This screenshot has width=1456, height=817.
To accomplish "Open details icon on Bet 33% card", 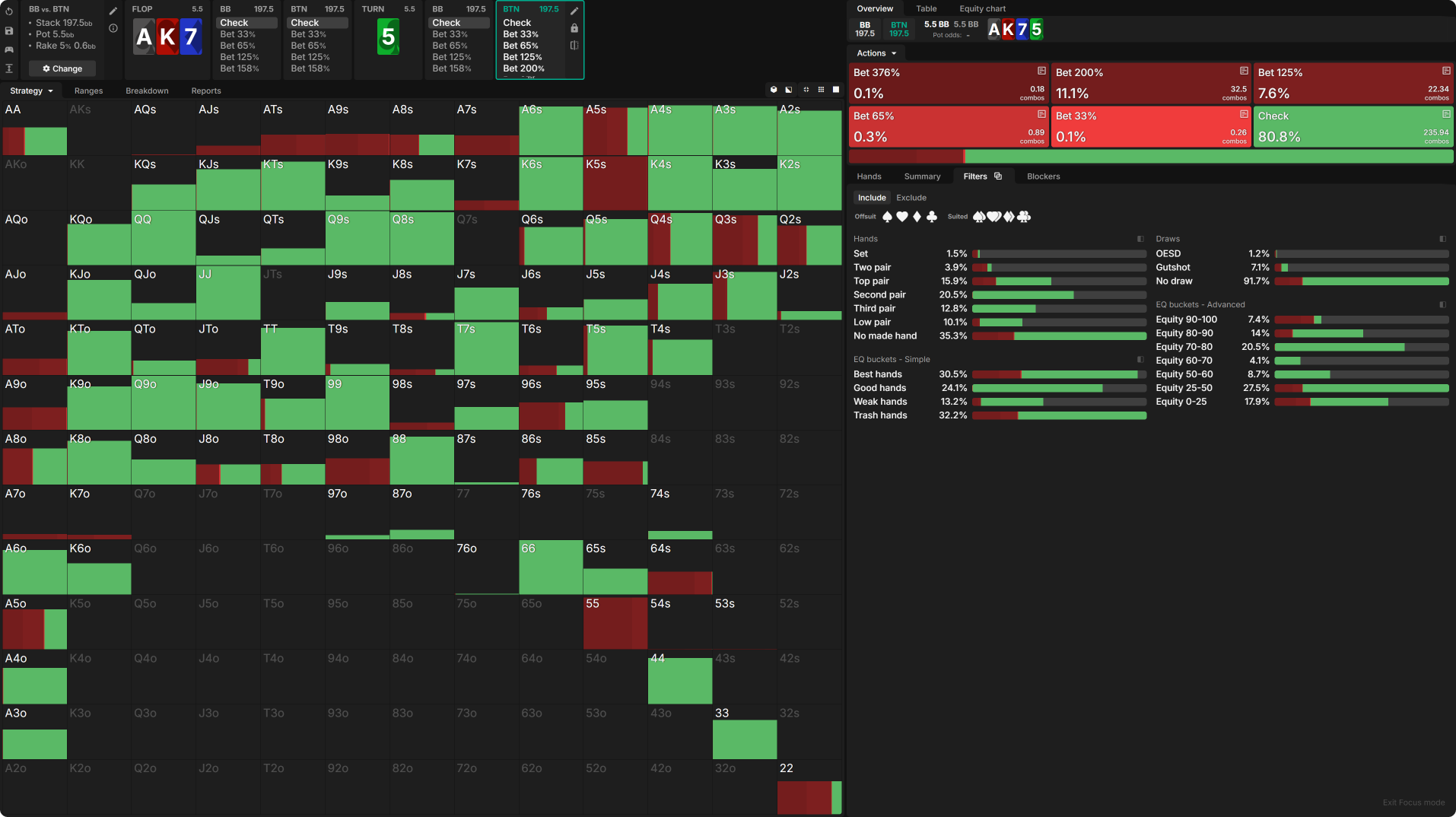I will point(1244,114).
